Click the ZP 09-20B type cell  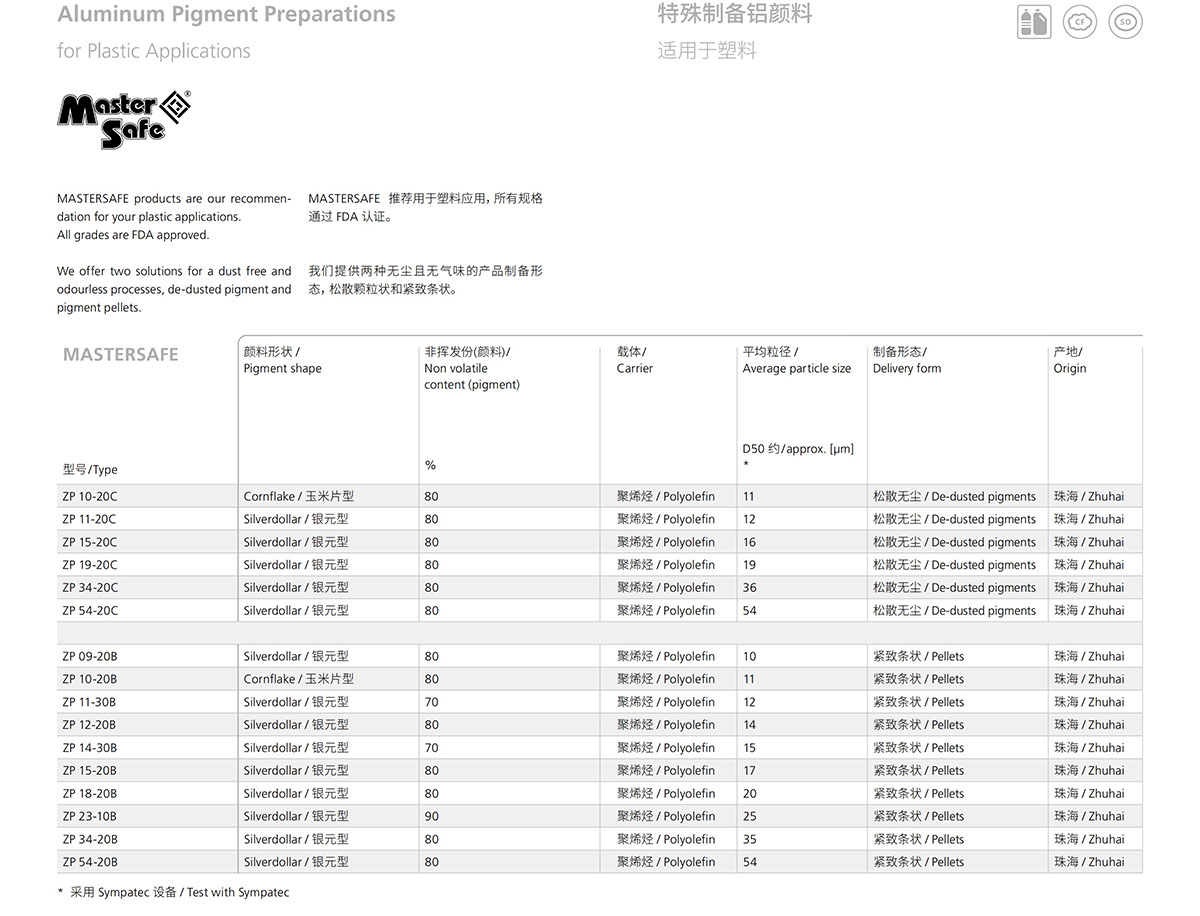click(90, 657)
